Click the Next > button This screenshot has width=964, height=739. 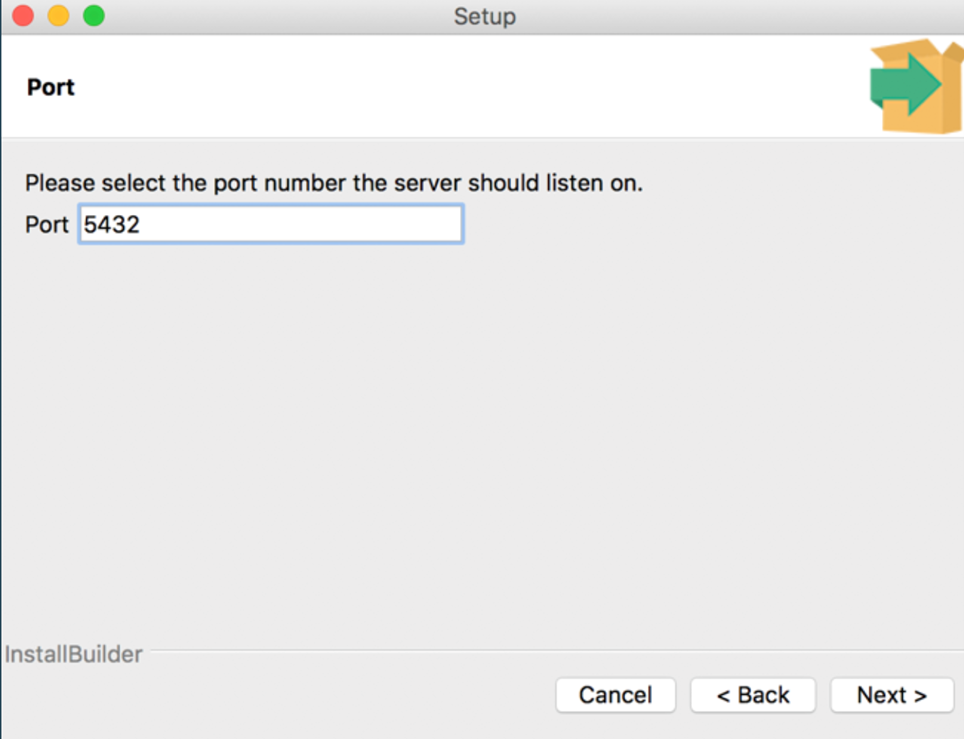891,695
